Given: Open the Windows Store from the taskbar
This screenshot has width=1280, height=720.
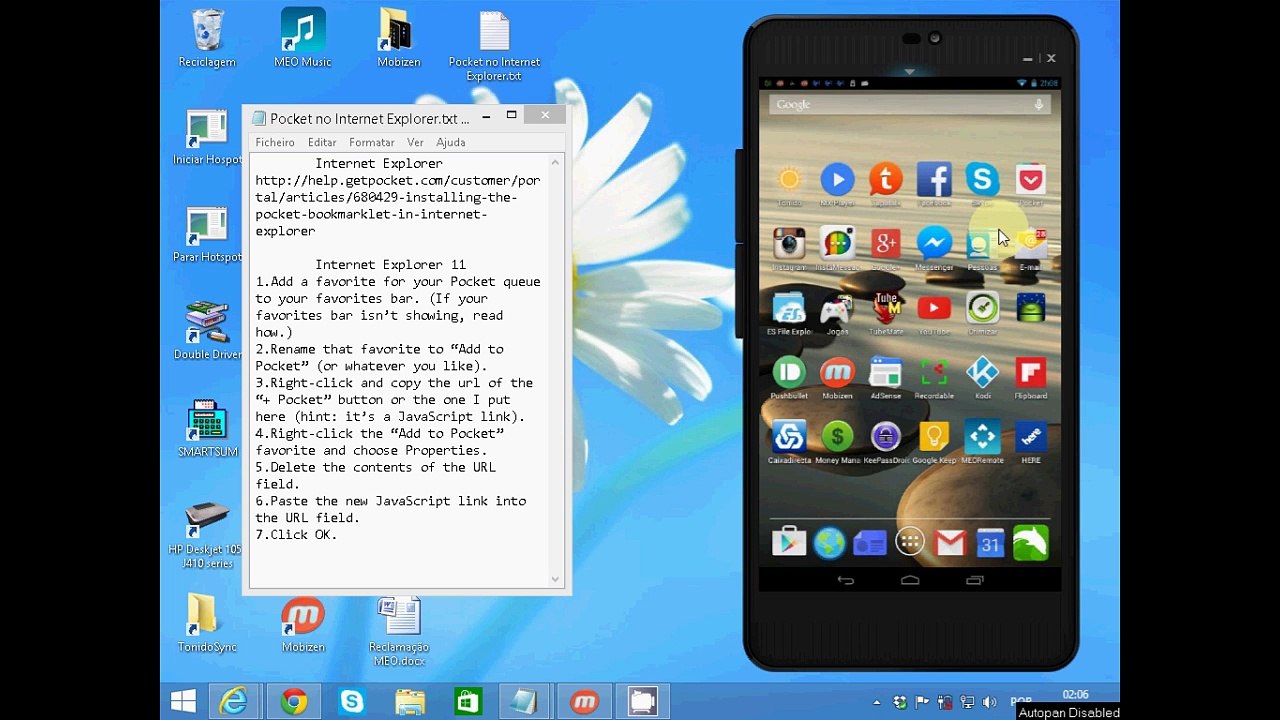Looking at the screenshot, I should point(468,701).
